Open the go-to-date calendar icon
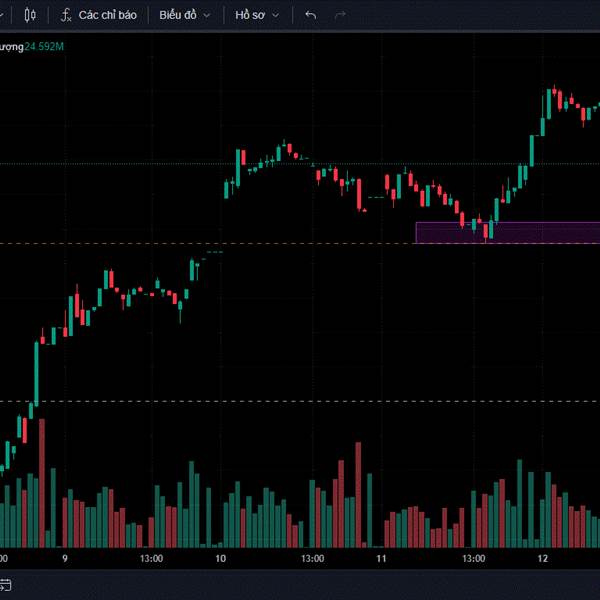The image size is (600, 600). point(5,585)
